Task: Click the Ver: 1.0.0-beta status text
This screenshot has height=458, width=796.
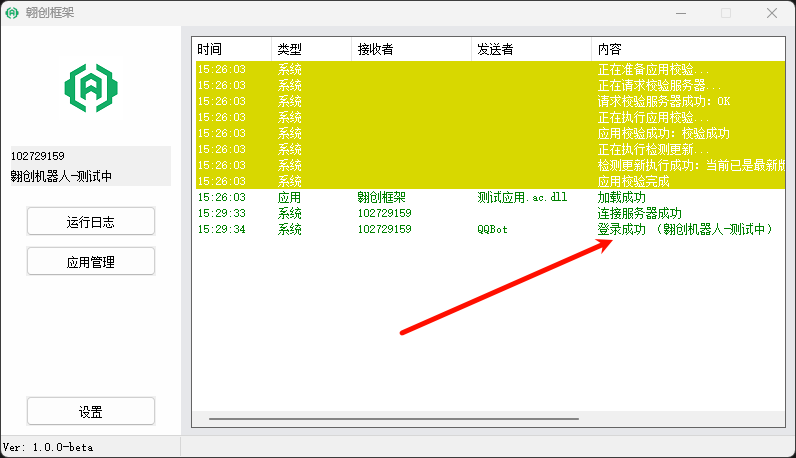Action: pos(48,447)
